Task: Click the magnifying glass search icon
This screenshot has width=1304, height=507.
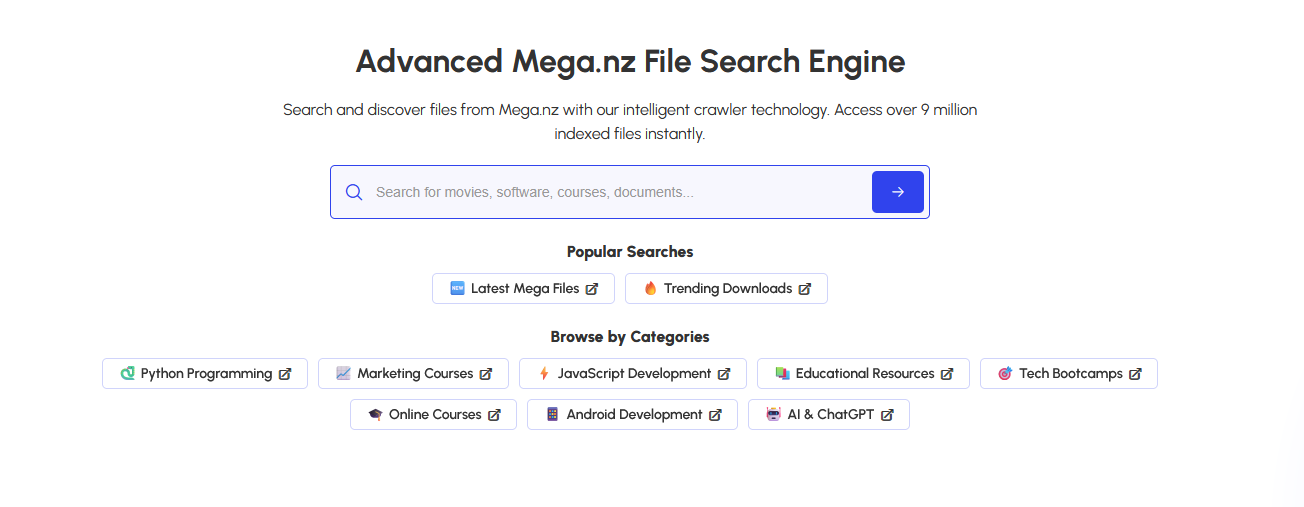Action: pyautogui.click(x=354, y=192)
